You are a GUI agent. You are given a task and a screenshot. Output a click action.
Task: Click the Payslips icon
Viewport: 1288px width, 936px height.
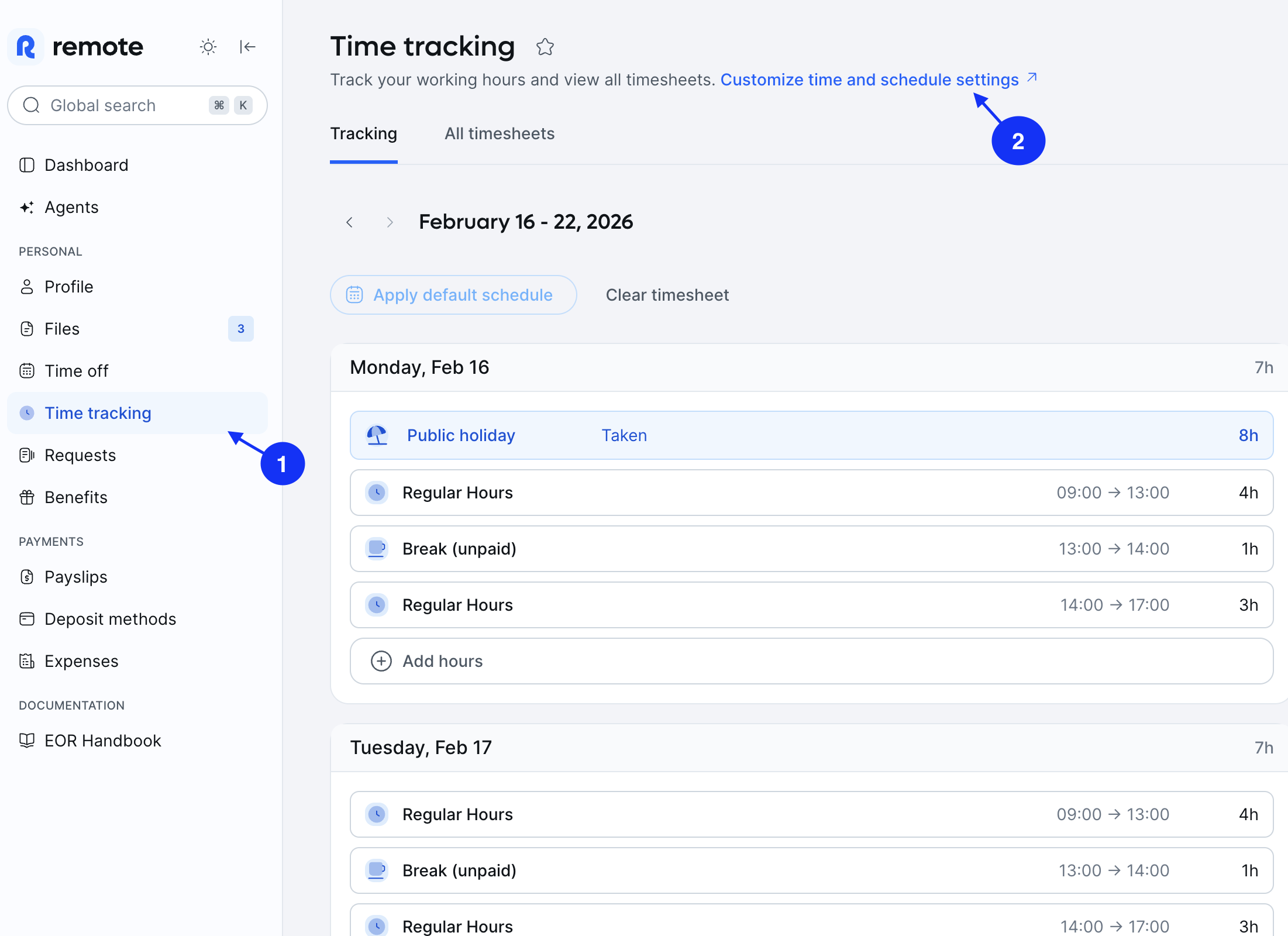point(27,577)
